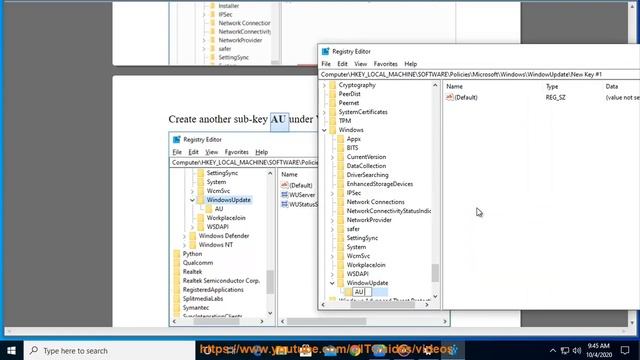This screenshot has height=360, width=640.
Task: Select the System key in front window
Action: 356,247
